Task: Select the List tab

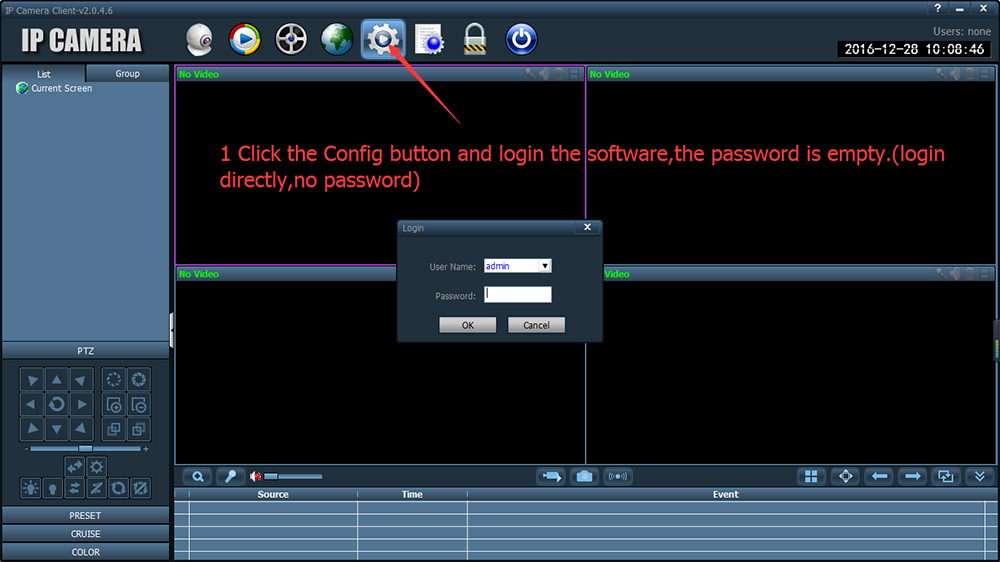Action: (44, 74)
